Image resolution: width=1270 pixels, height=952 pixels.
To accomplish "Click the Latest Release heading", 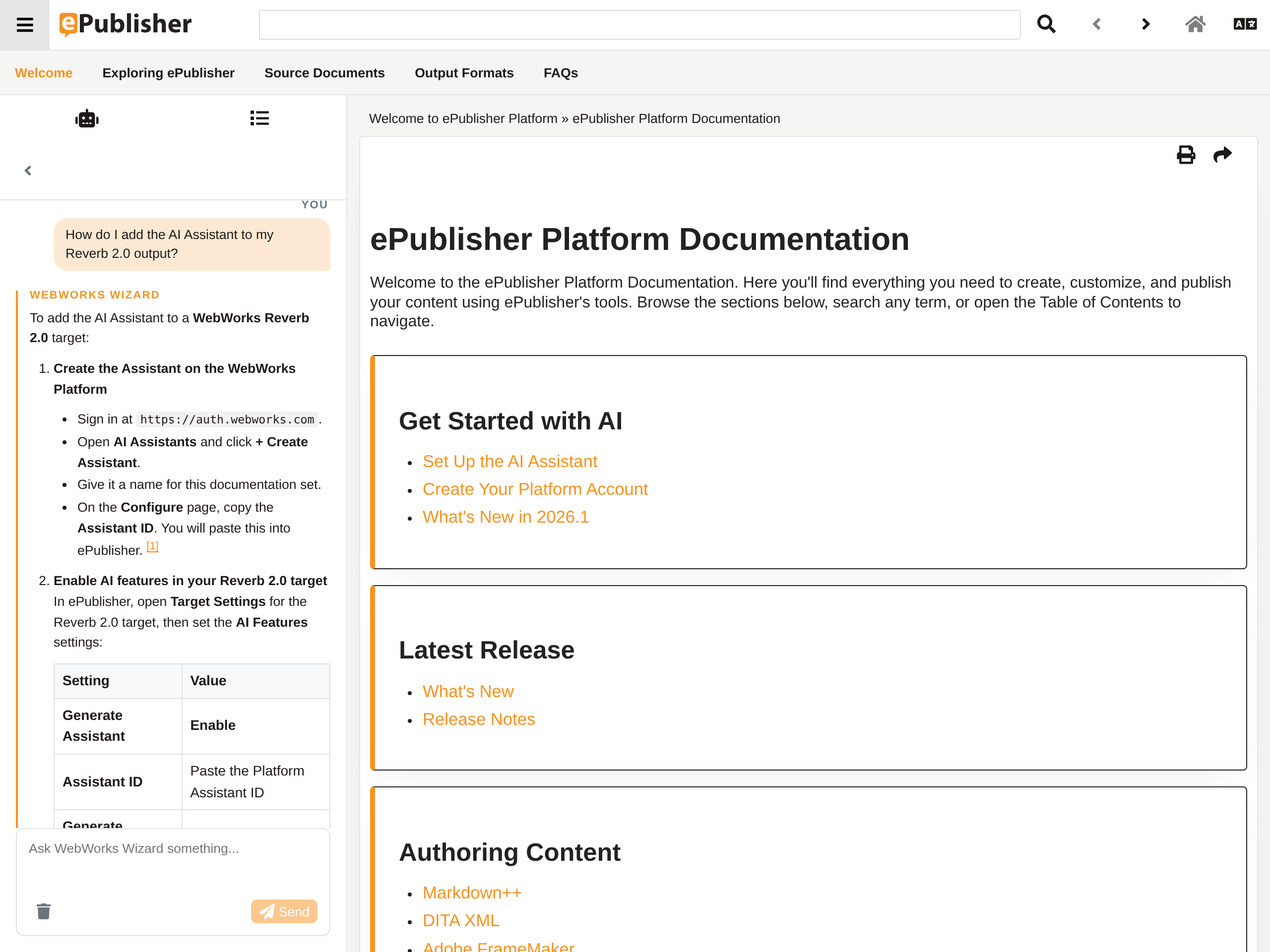I will 486,650.
